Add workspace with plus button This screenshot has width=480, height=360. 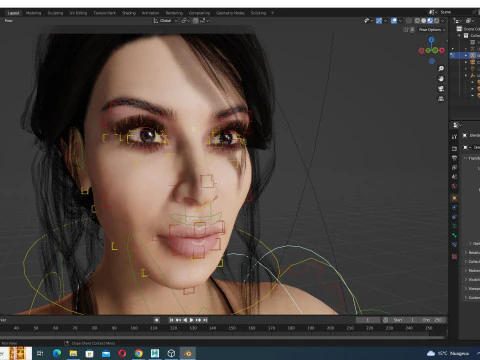click(272, 13)
